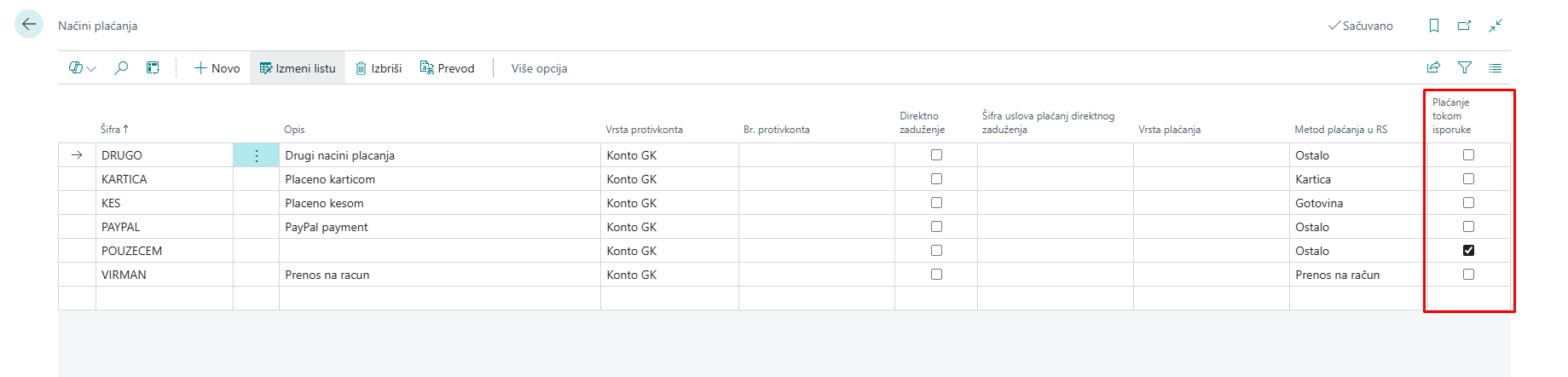1568x377 pixels.
Task: Click the back arrow button
Action: click(x=29, y=25)
